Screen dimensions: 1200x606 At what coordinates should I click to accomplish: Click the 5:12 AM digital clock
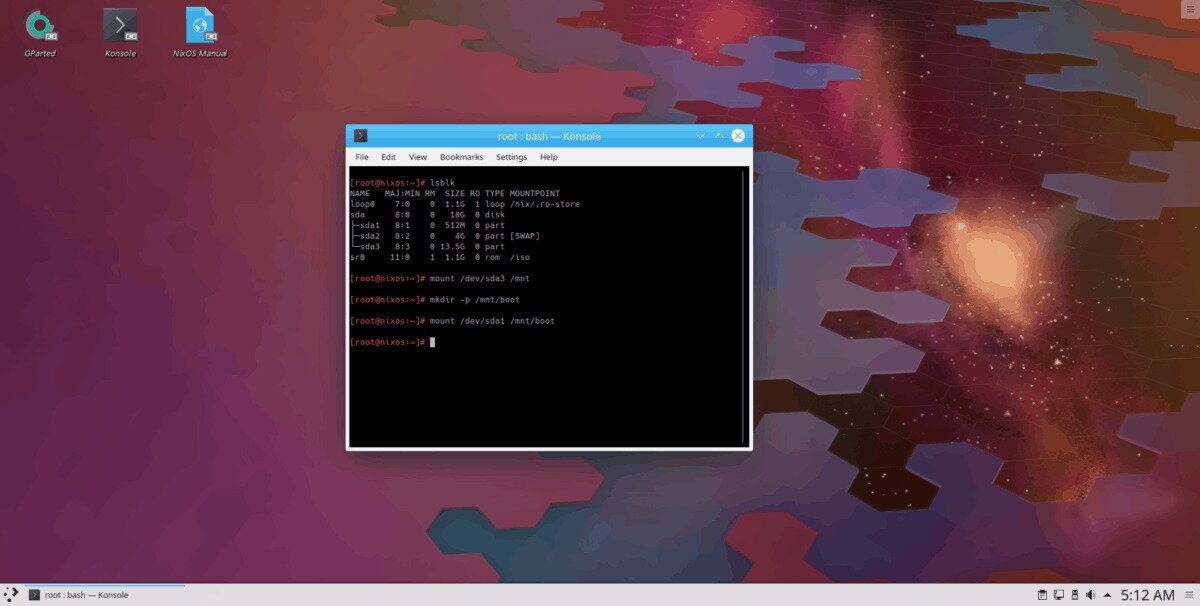click(1147, 595)
